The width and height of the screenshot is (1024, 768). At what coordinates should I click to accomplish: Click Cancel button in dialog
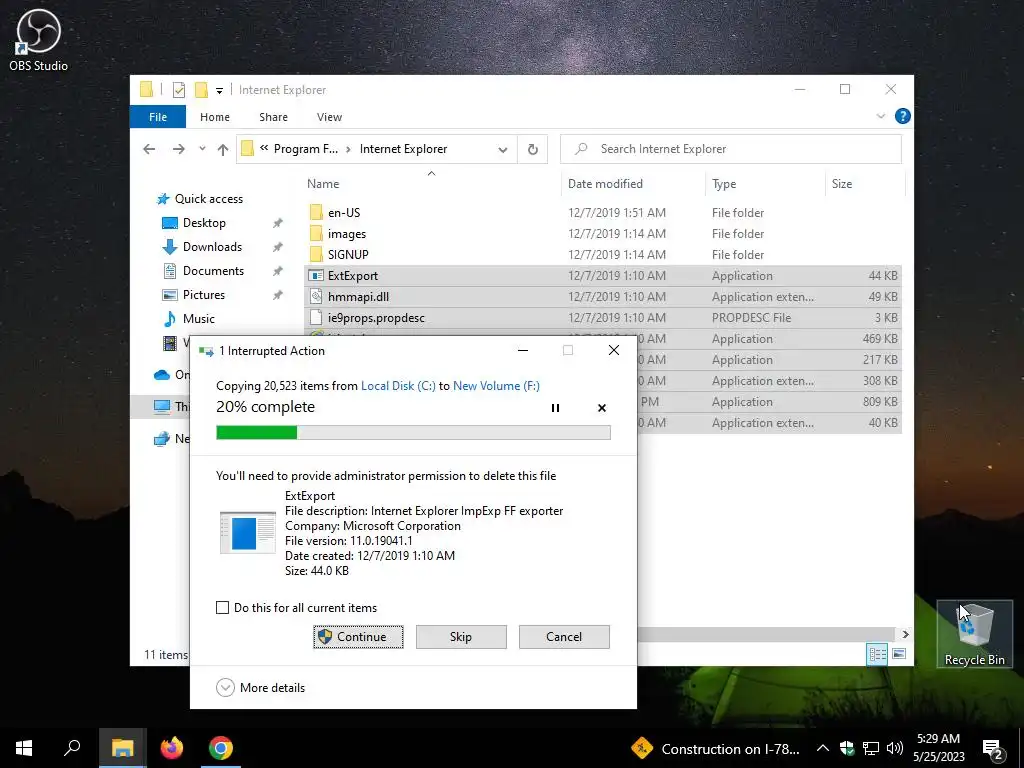564,637
